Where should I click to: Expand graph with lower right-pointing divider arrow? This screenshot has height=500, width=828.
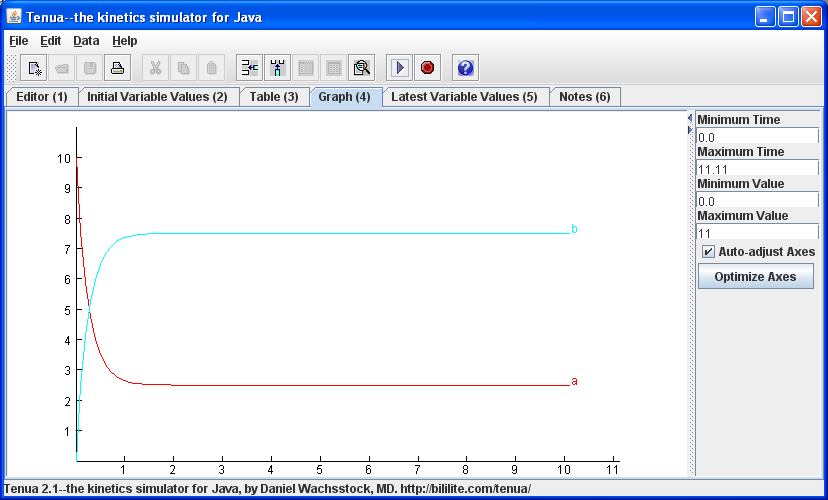pos(690,129)
